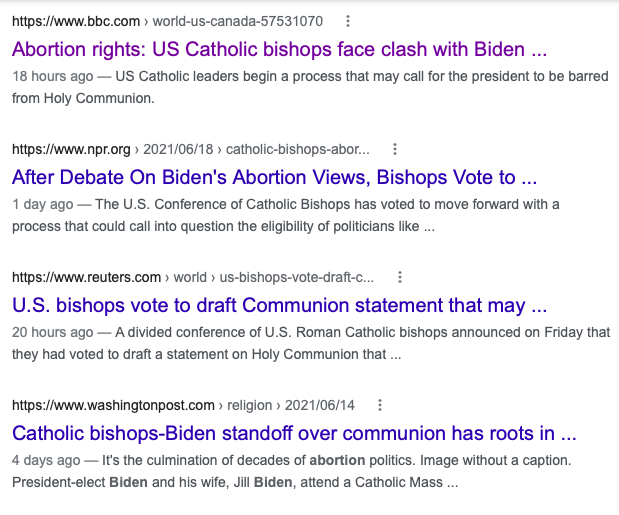Open the BBC headline about abortion rights
619x515 pixels.
(280, 49)
